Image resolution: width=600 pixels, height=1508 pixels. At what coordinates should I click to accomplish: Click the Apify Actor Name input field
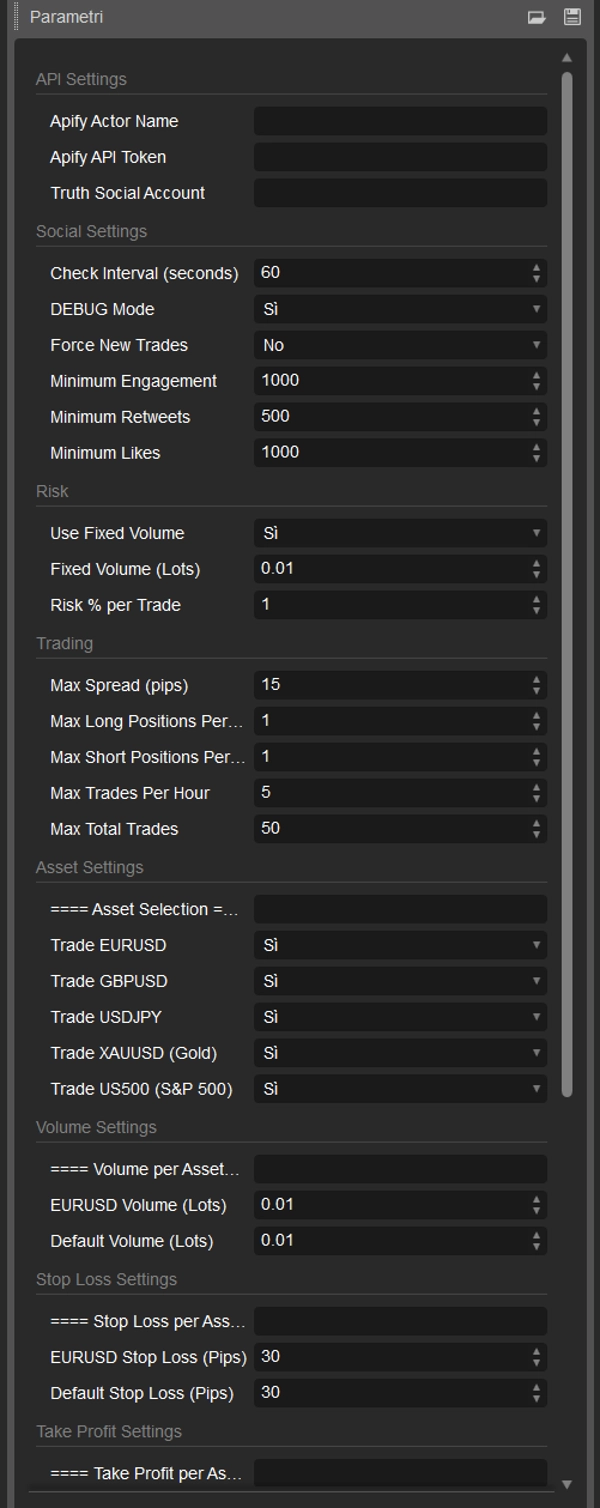(x=400, y=121)
